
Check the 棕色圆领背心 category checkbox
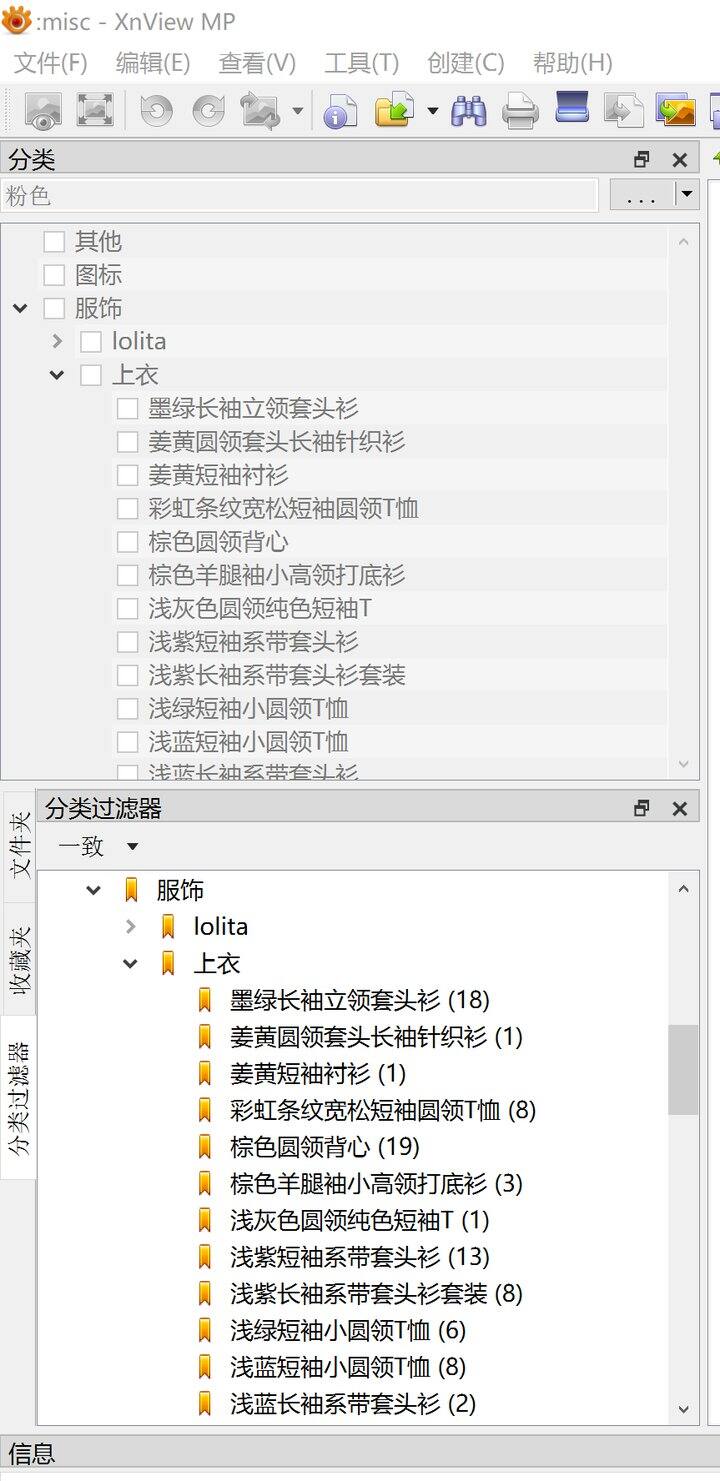127,542
